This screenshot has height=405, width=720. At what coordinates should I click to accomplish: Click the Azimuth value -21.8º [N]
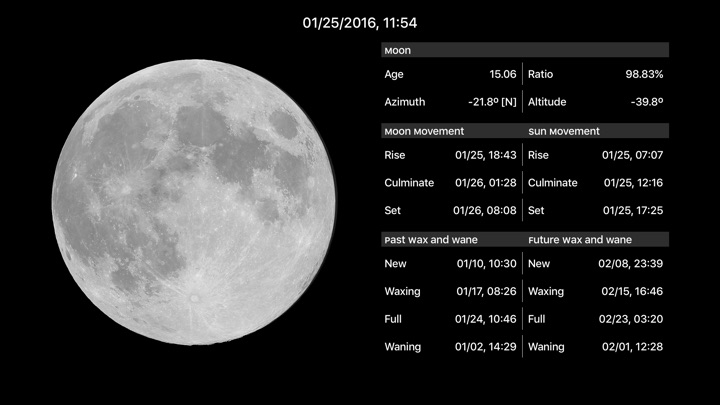point(492,102)
